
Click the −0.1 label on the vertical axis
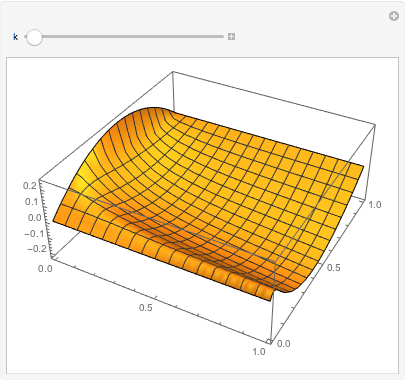(32, 233)
